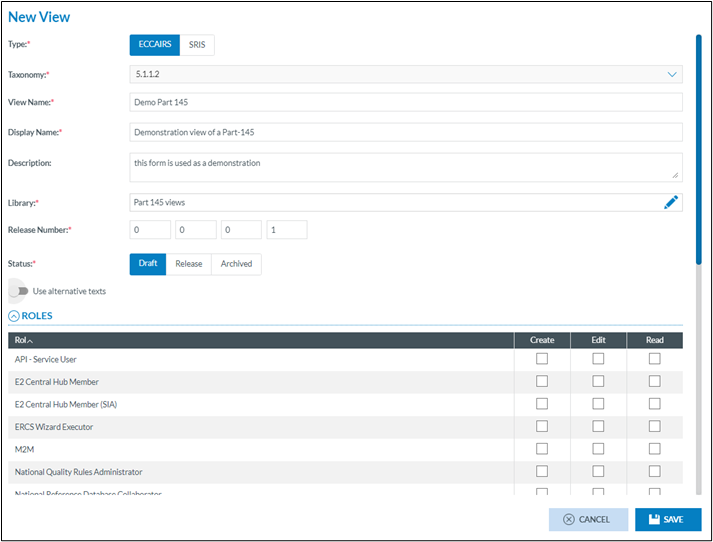Check Create for M2M role

pyautogui.click(x=542, y=449)
